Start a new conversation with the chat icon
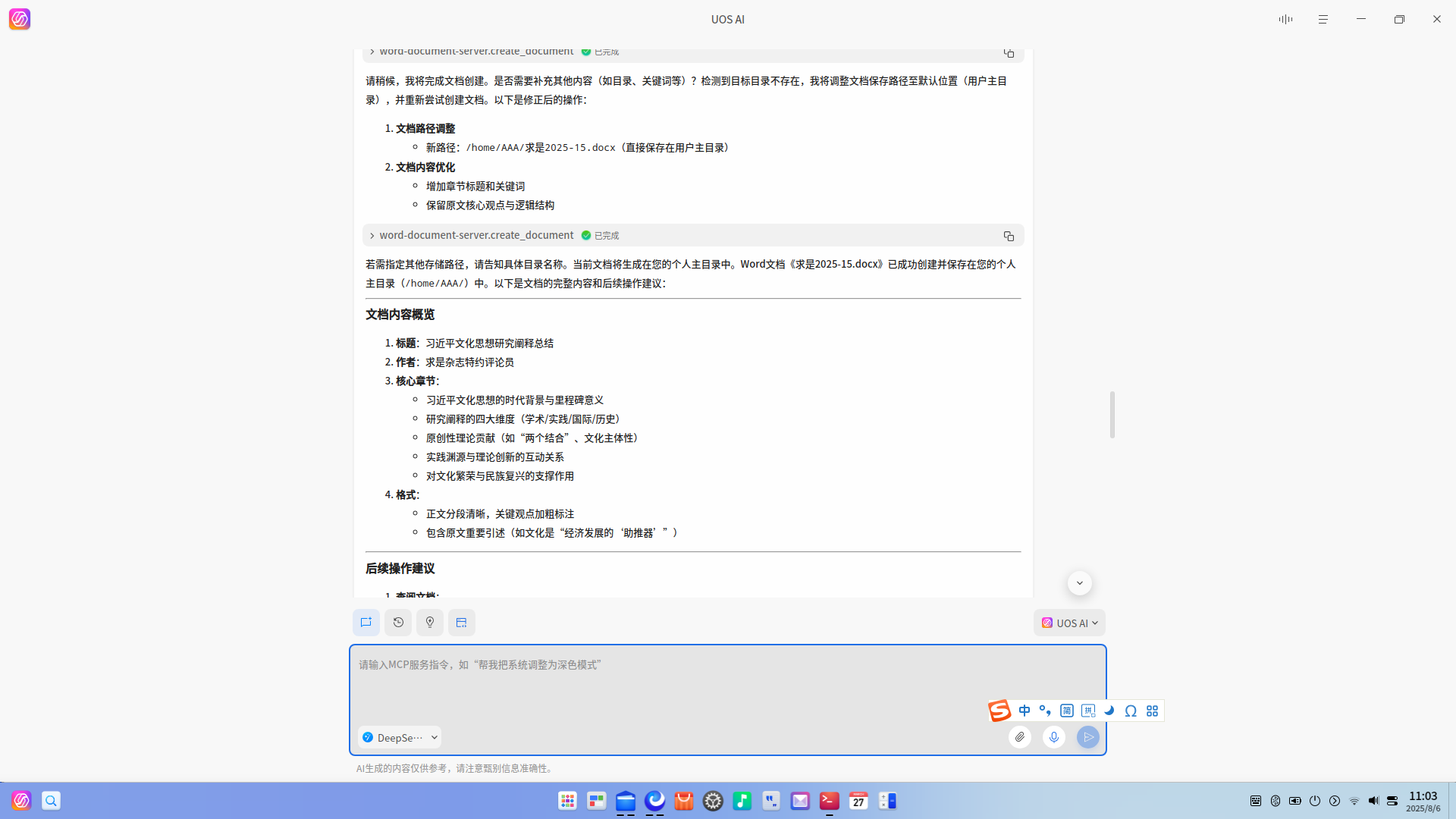 [366, 623]
